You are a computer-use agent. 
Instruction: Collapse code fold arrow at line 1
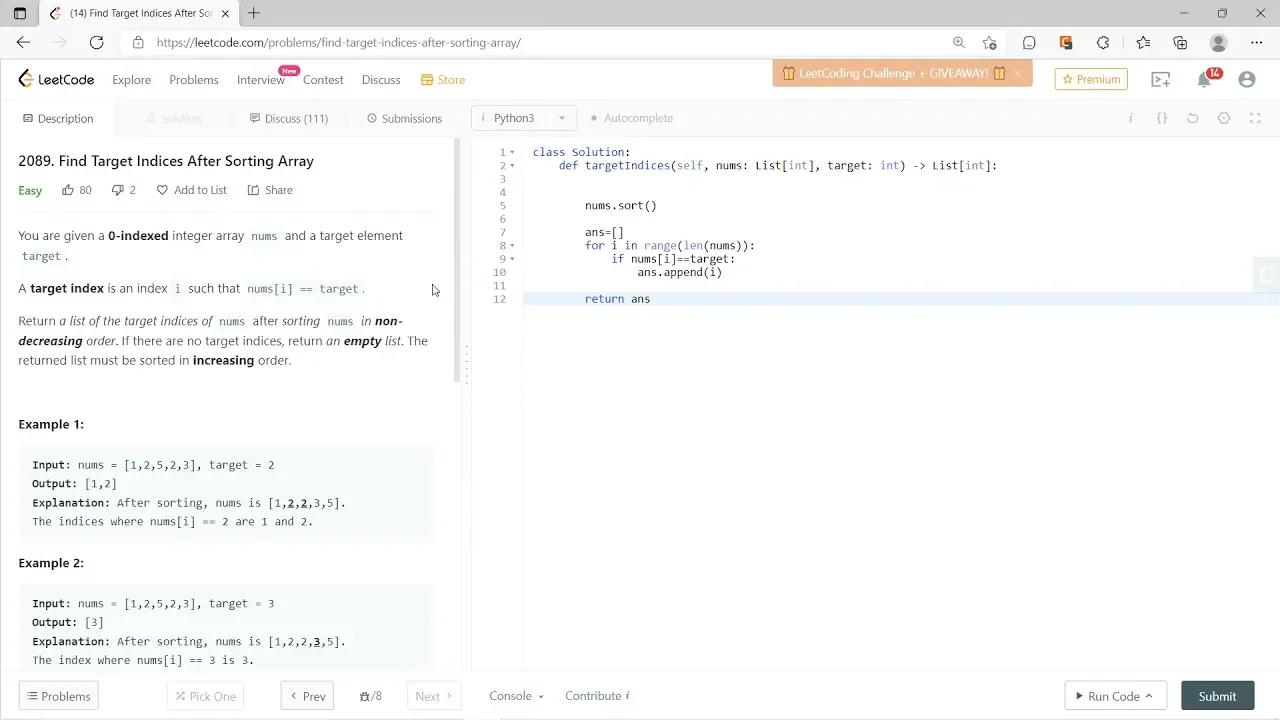click(x=513, y=152)
